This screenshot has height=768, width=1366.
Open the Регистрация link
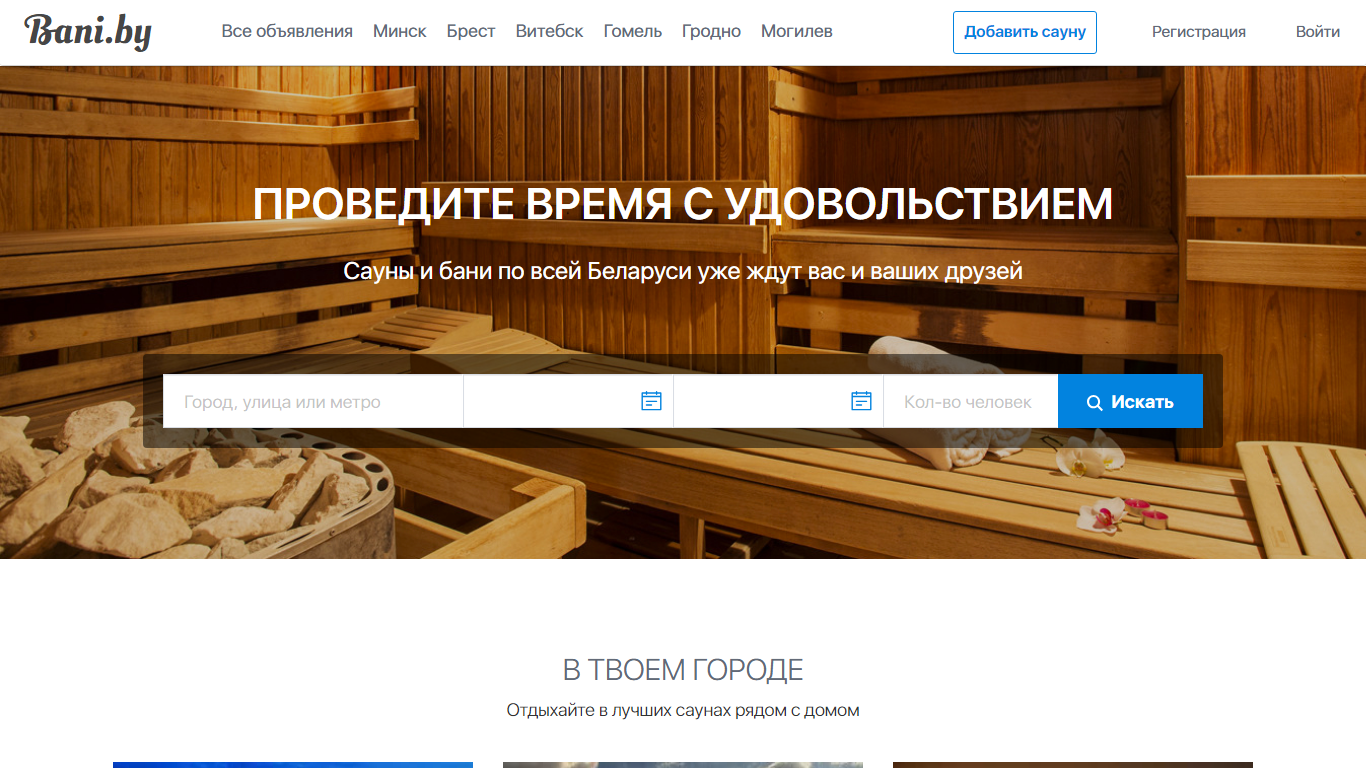coord(1199,32)
